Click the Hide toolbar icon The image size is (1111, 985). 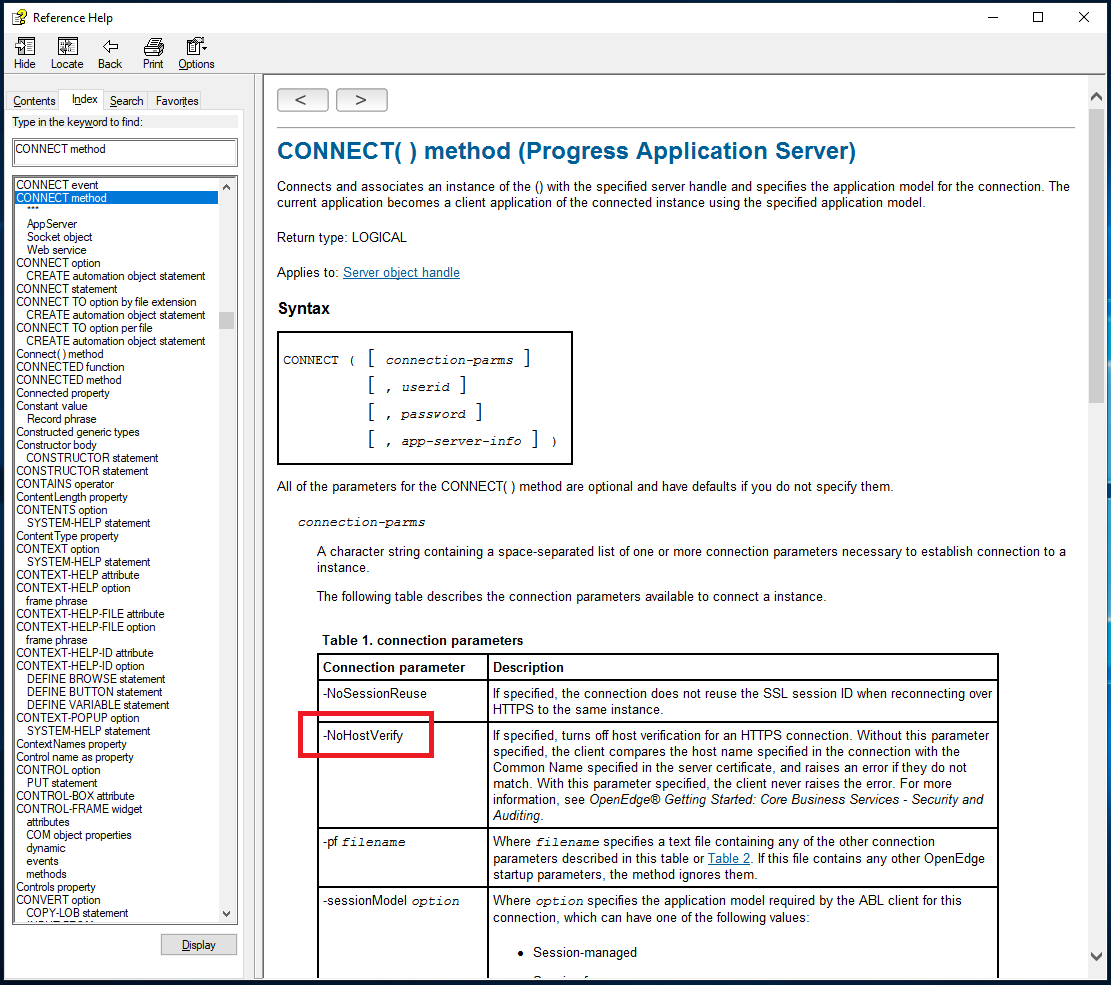pyautogui.click(x=25, y=53)
